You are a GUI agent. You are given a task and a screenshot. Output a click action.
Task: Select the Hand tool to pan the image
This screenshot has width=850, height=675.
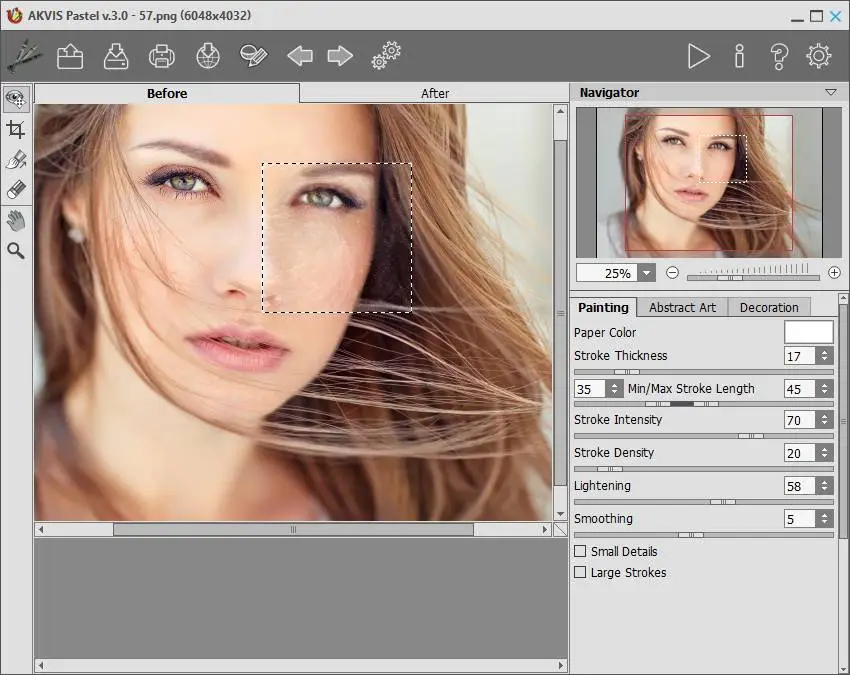coord(16,220)
